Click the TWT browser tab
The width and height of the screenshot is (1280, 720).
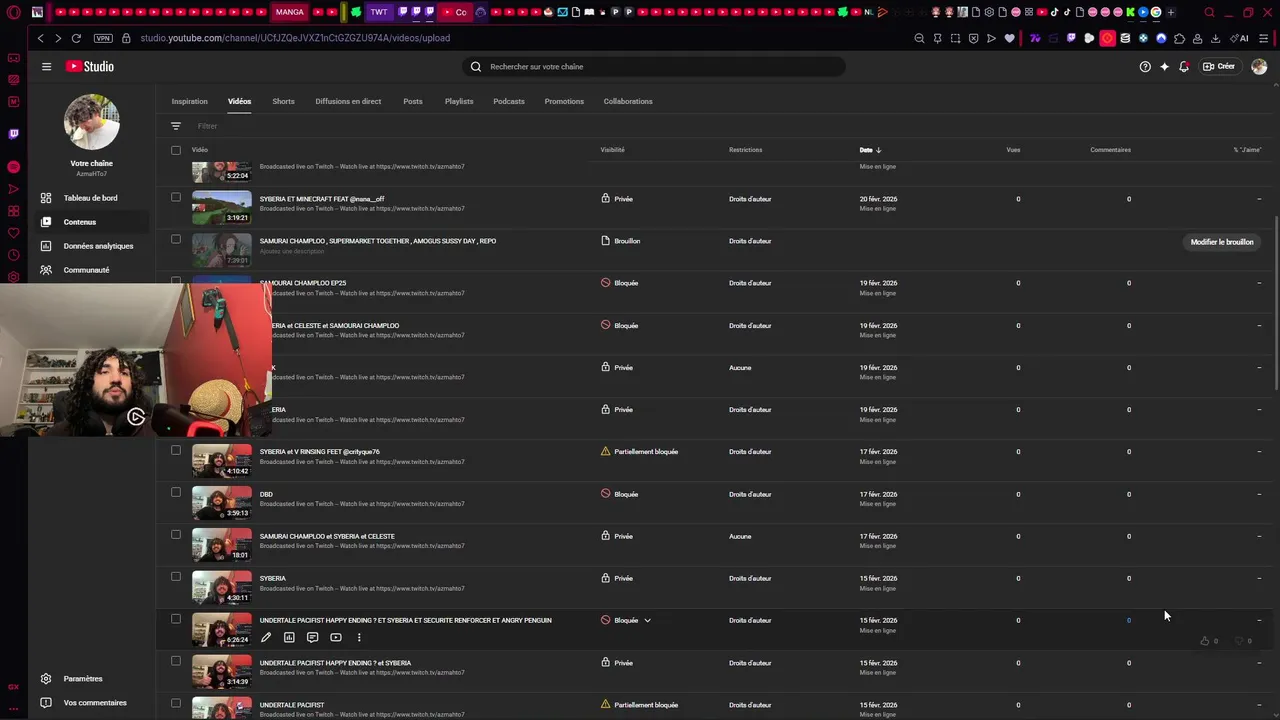pyautogui.click(x=379, y=12)
